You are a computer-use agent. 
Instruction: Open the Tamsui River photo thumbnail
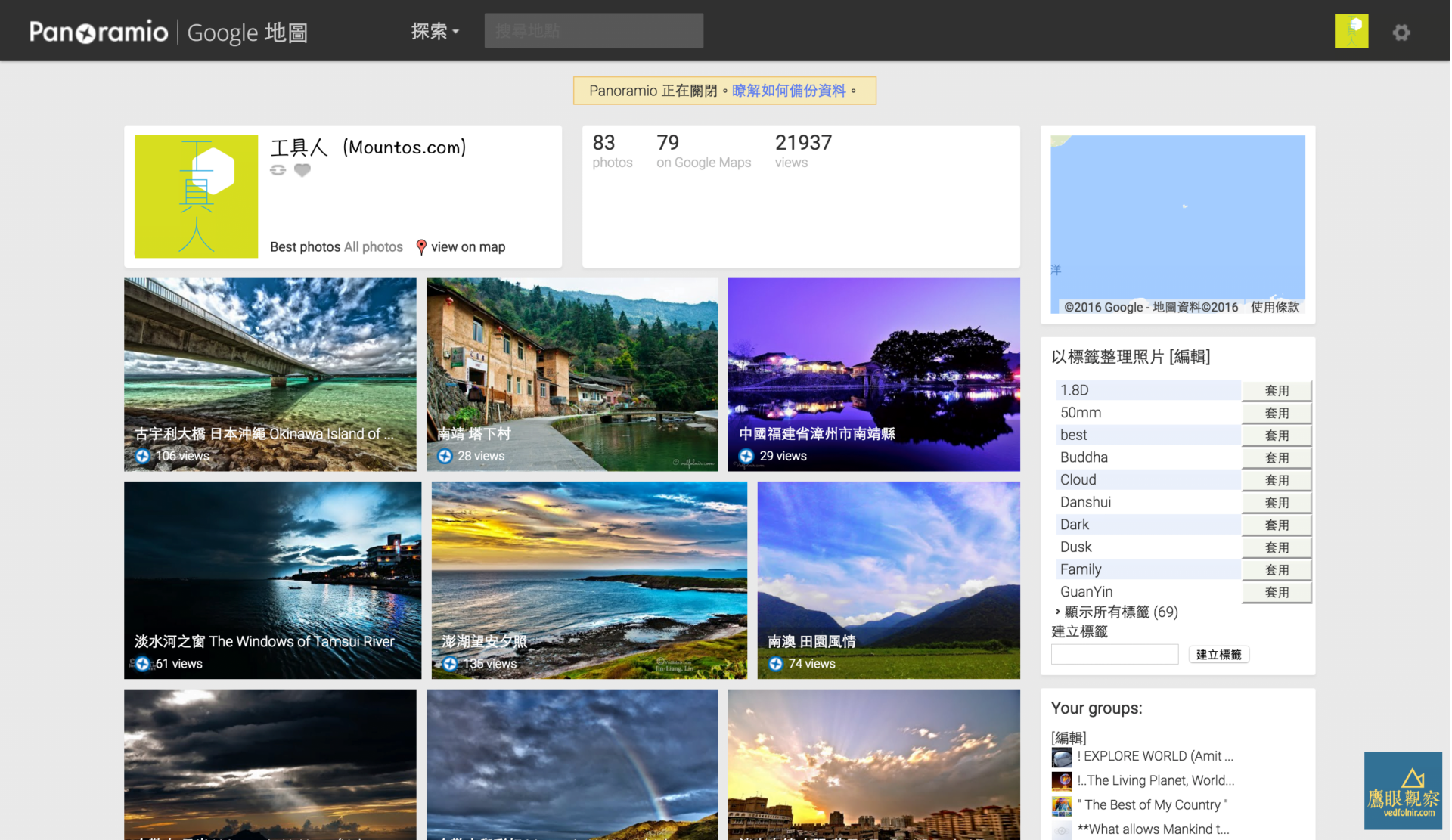point(272,580)
